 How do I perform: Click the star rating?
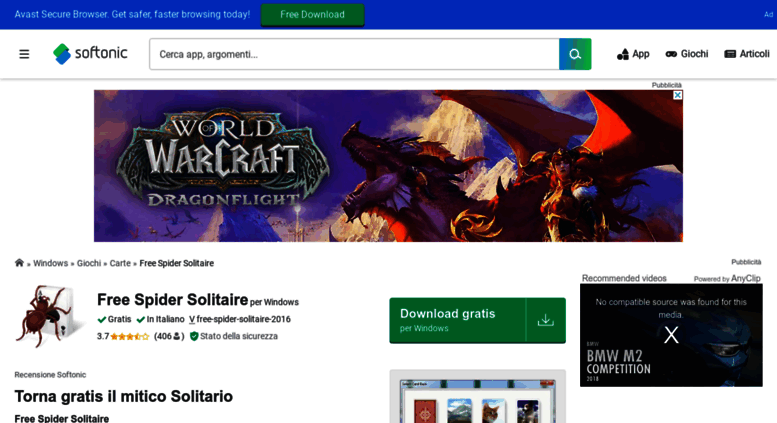129,336
